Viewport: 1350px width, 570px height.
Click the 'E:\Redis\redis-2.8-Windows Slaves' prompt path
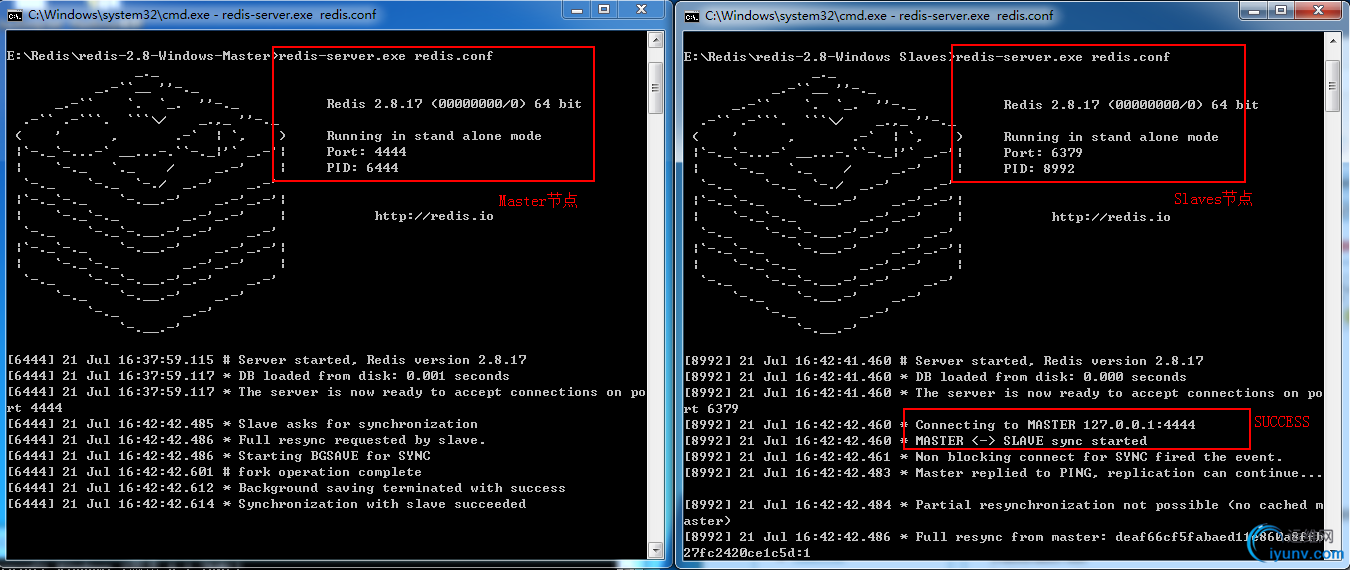coord(815,57)
